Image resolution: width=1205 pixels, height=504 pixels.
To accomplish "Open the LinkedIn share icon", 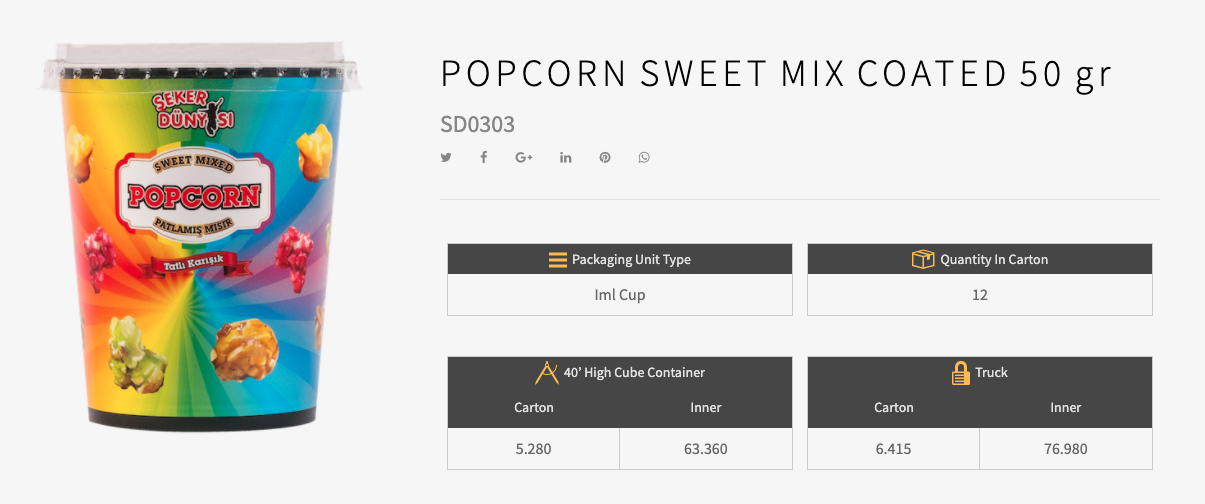I will click(x=566, y=158).
